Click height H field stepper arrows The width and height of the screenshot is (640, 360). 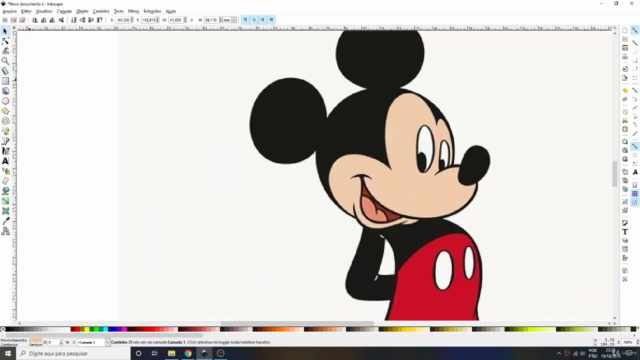pyautogui.click(x=221, y=20)
